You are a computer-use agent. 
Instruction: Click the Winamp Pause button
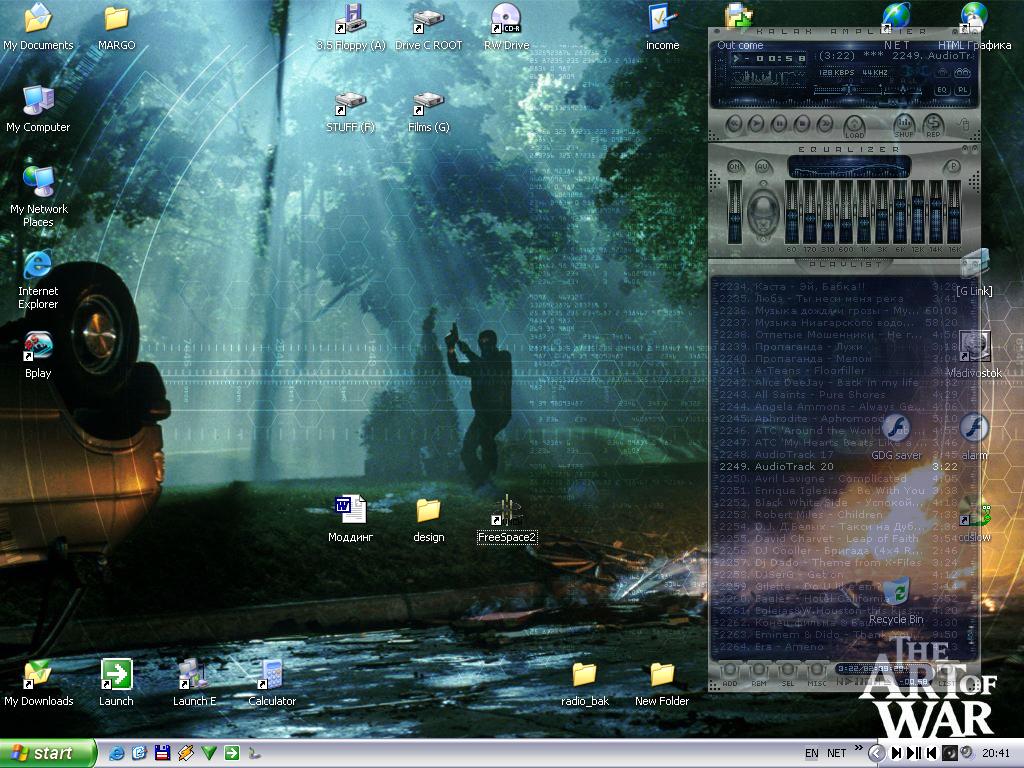(x=779, y=123)
